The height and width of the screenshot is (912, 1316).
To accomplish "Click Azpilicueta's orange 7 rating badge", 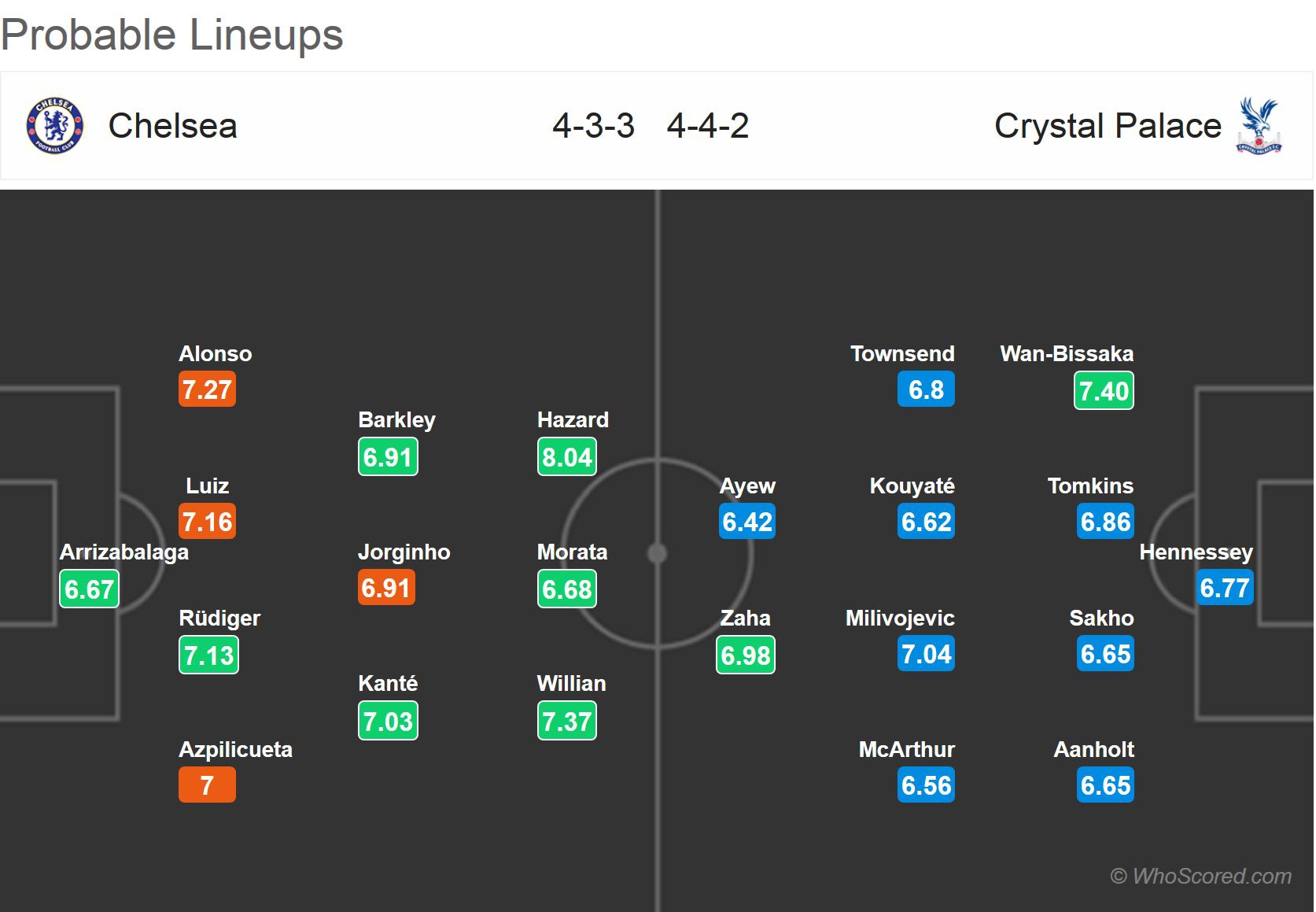I will point(207,785).
